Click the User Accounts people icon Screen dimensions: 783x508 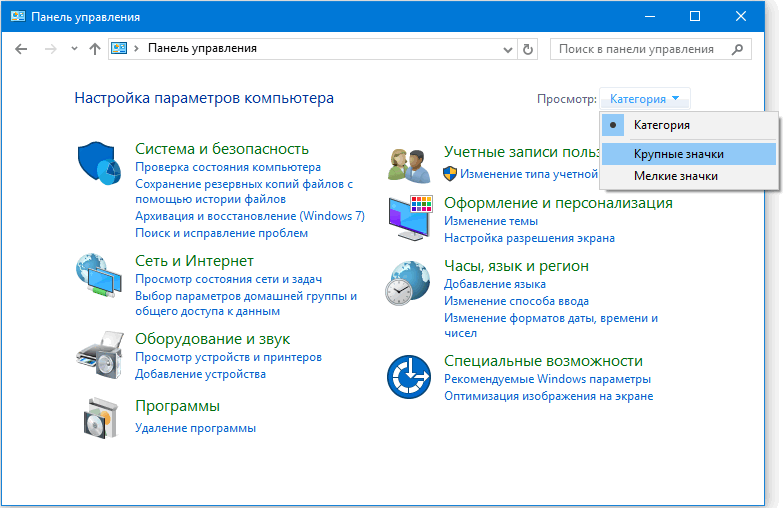408,162
